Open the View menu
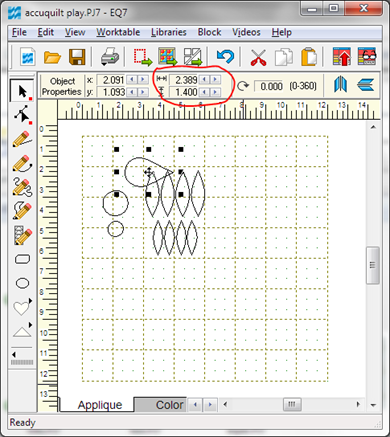The width and height of the screenshot is (390, 437). [x=75, y=32]
